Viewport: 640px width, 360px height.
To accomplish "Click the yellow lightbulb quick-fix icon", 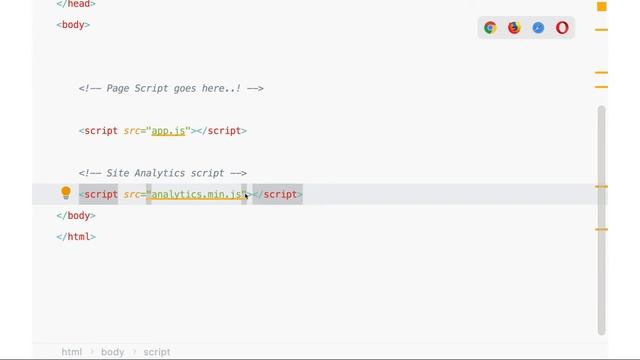I will coord(66,193).
